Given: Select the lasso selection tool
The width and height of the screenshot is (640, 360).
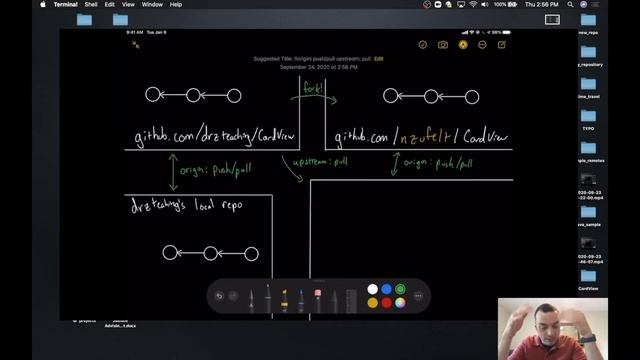Looking at the screenshot, I should (334, 300).
